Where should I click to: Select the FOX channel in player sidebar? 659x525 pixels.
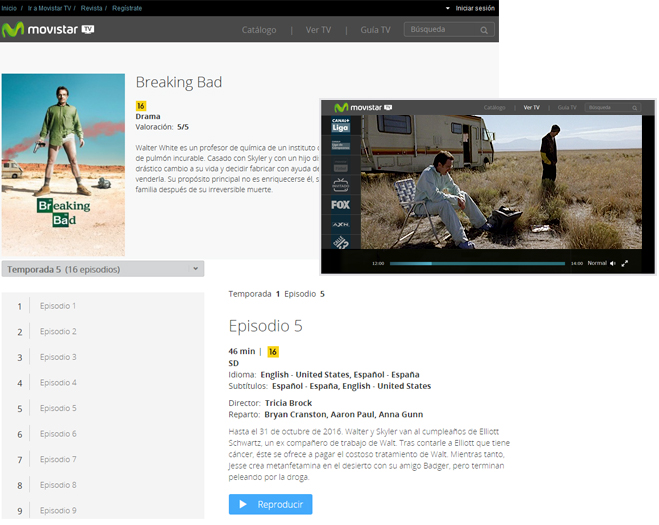[340, 205]
